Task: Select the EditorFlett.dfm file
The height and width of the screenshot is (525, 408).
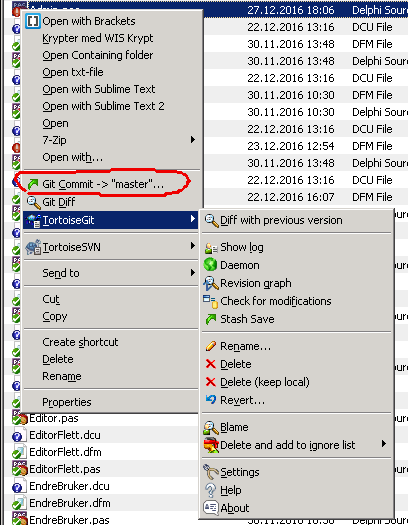Action: coord(65,452)
